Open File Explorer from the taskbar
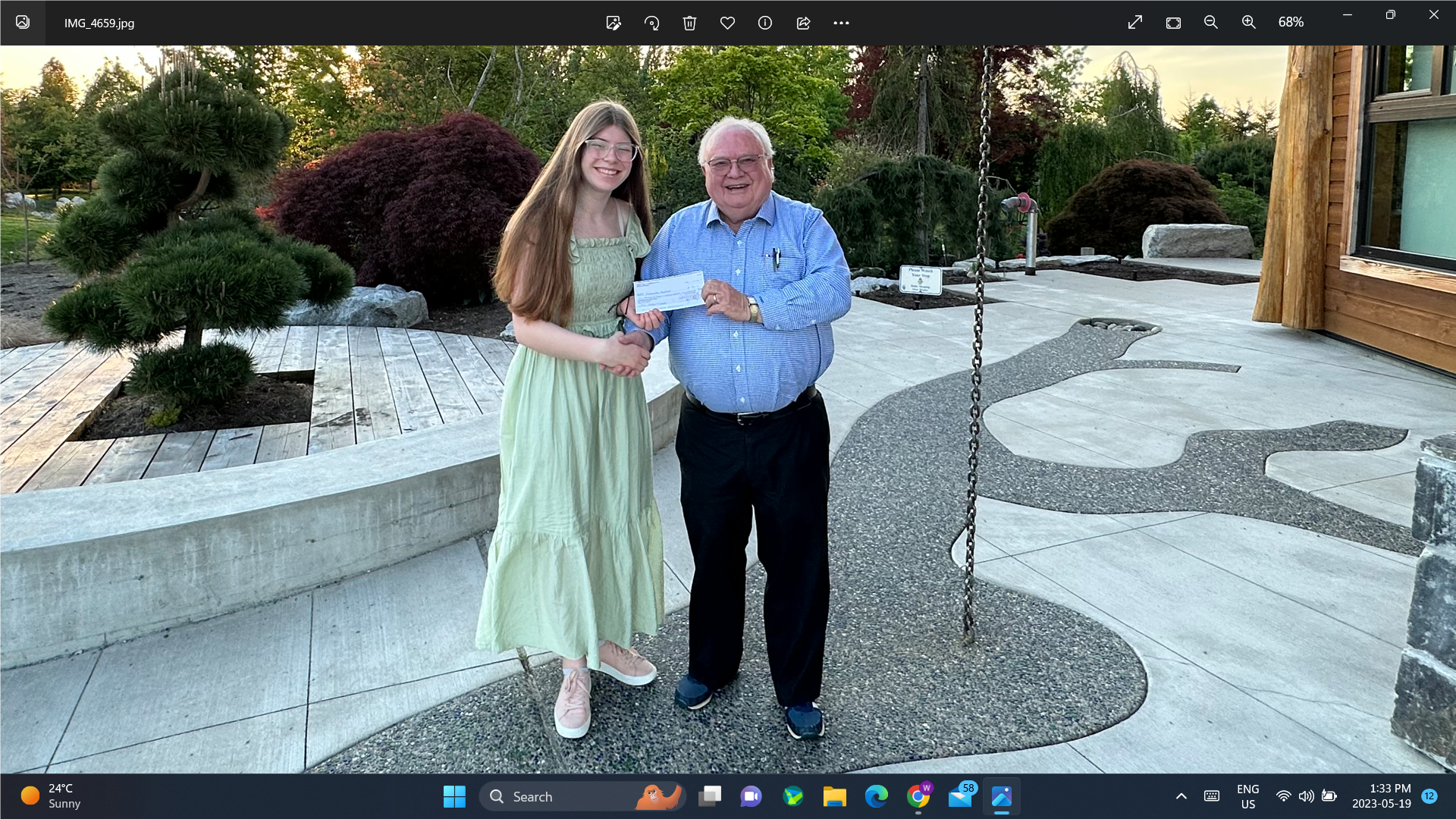The height and width of the screenshot is (819, 1456). 834,796
